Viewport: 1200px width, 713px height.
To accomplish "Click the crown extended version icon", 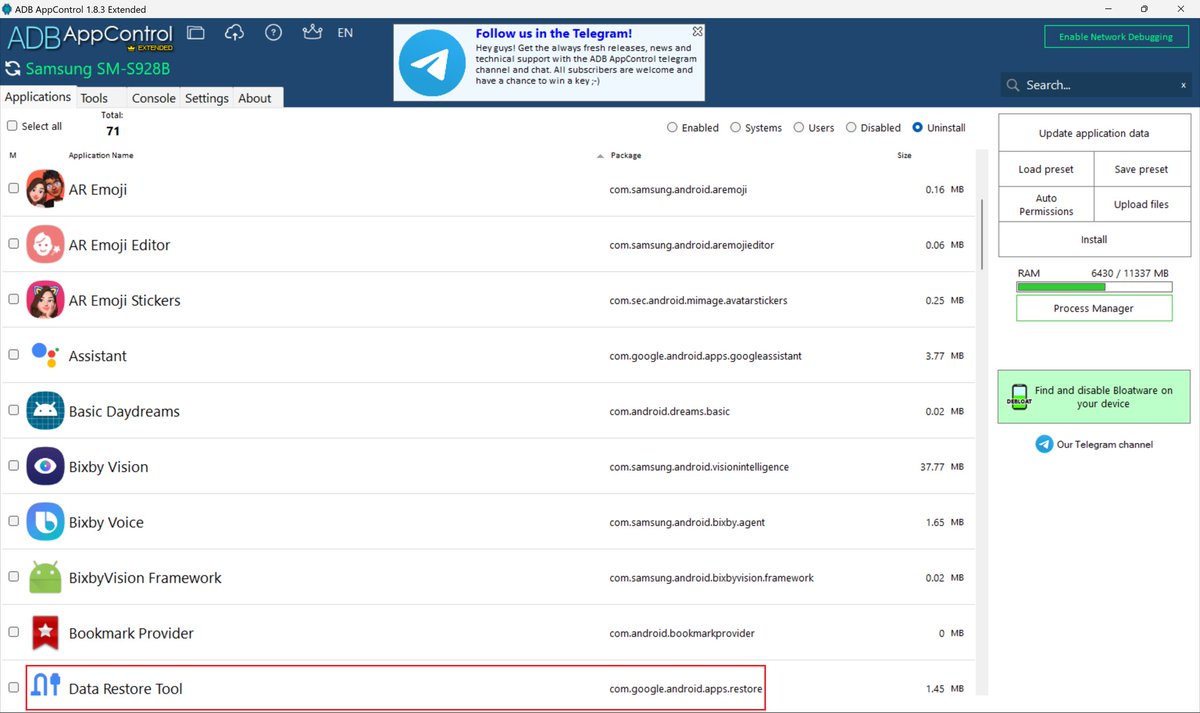I will pyautogui.click(x=312, y=33).
